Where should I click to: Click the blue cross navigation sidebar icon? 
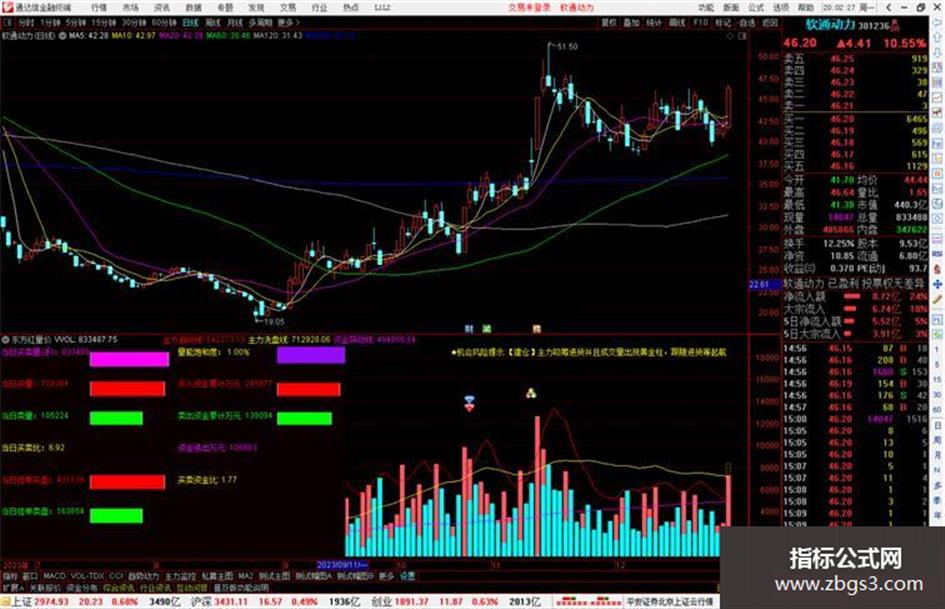click(937, 283)
